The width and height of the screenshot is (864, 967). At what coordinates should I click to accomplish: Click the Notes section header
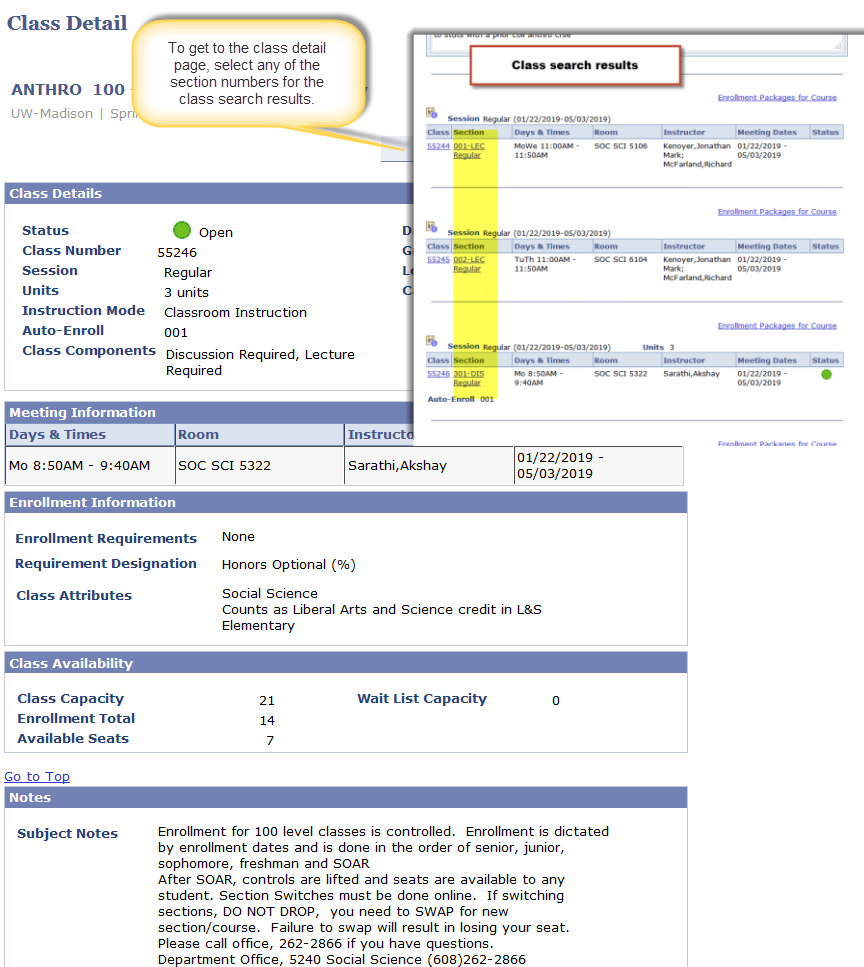coord(345,797)
